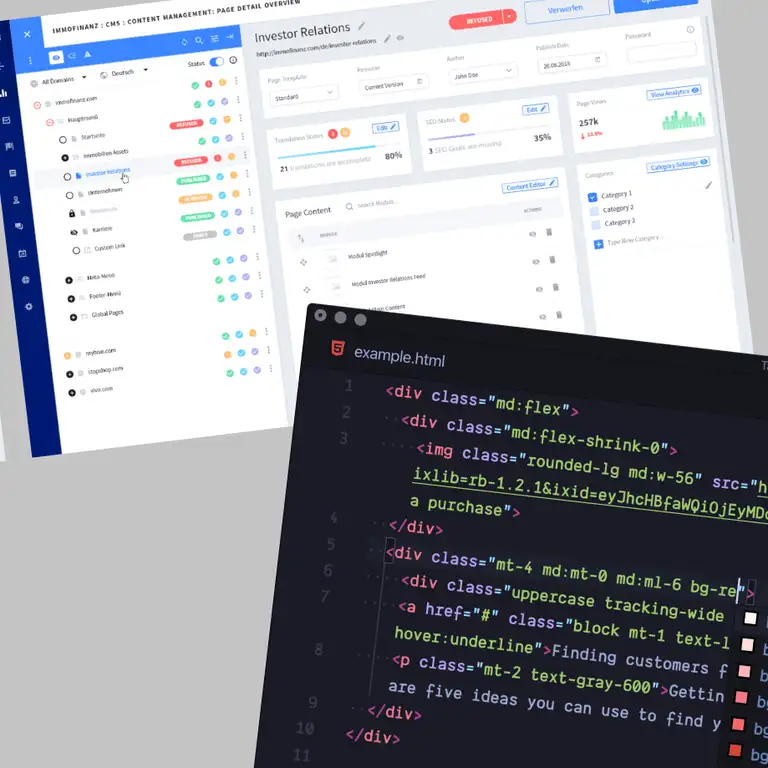The height and width of the screenshot is (768, 768).
Task: Click the collapse arrow icon in tree panel header
Action: click(x=229, y=37)
